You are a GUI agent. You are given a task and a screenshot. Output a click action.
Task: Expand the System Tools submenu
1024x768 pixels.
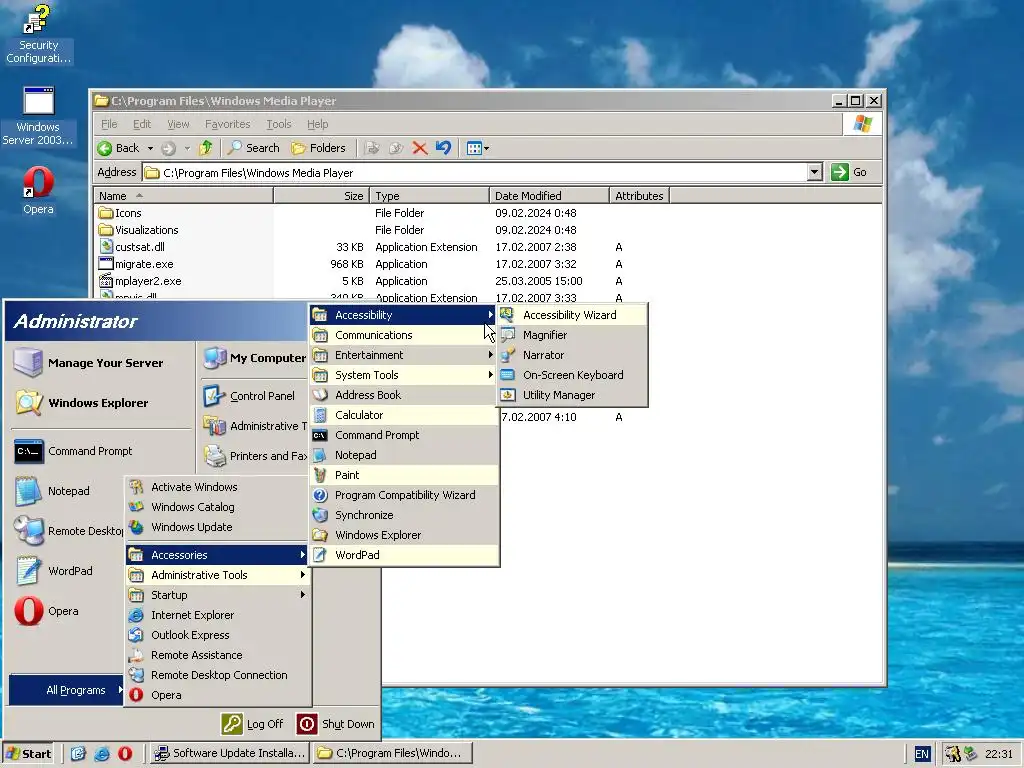[x=404, y=375]
